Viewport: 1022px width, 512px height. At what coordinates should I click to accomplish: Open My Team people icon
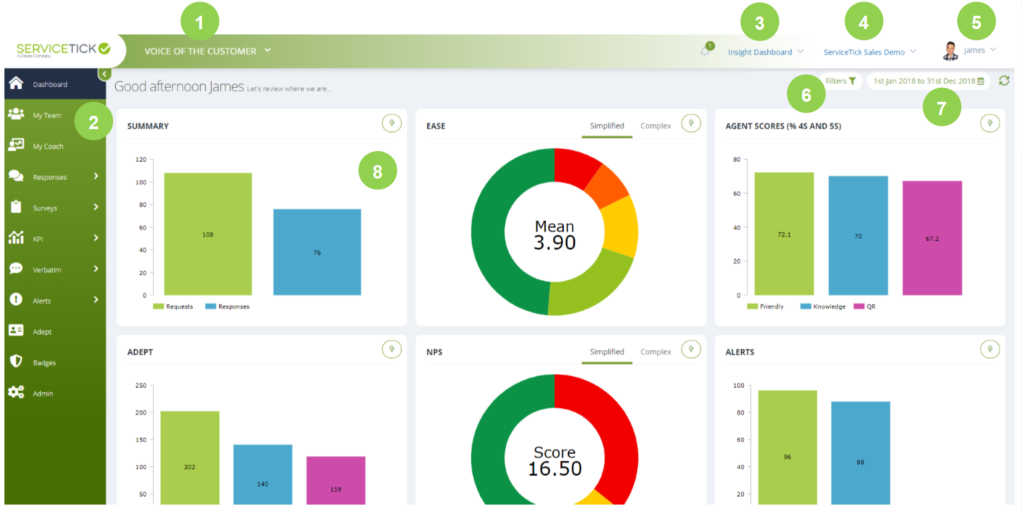tap(16, 114)
